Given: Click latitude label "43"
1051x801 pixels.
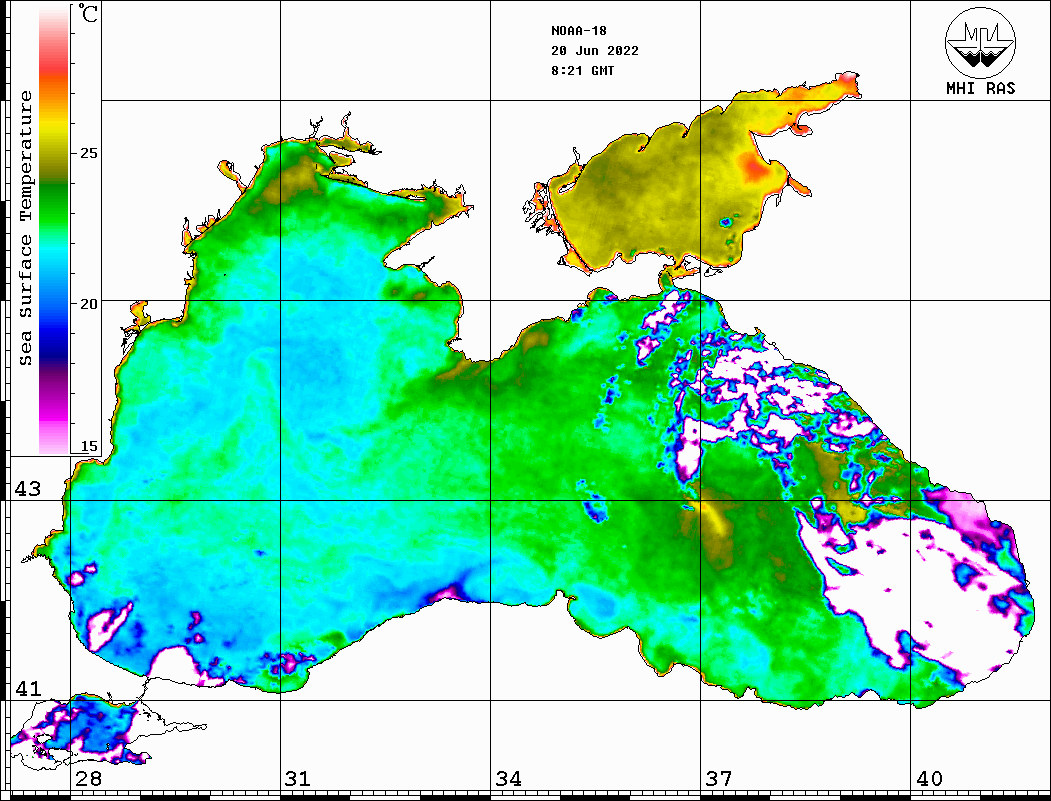Looking at the screenshot, I should (x=28, y=489).
